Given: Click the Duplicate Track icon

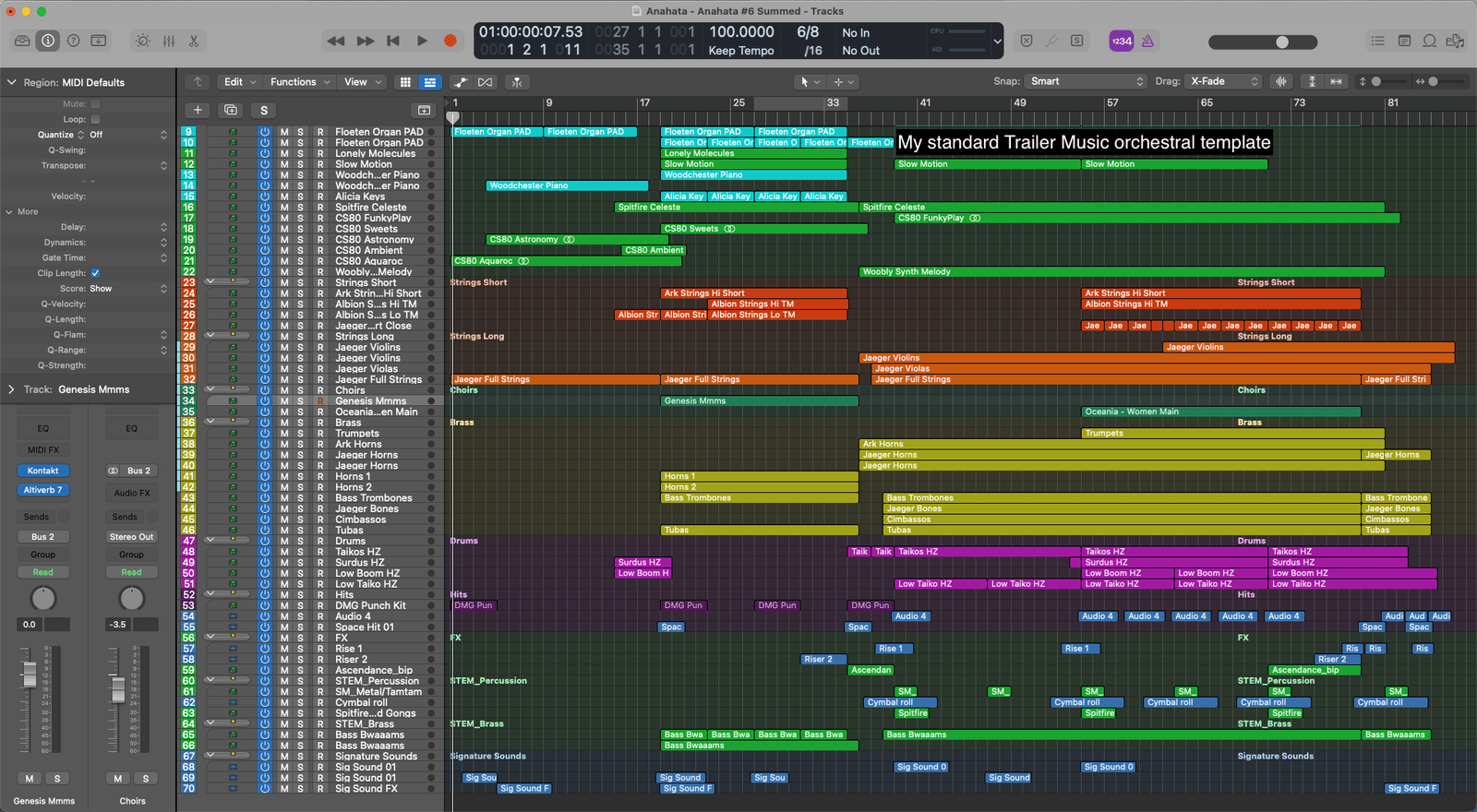Looking at the screenshot, I should [231, 110].
